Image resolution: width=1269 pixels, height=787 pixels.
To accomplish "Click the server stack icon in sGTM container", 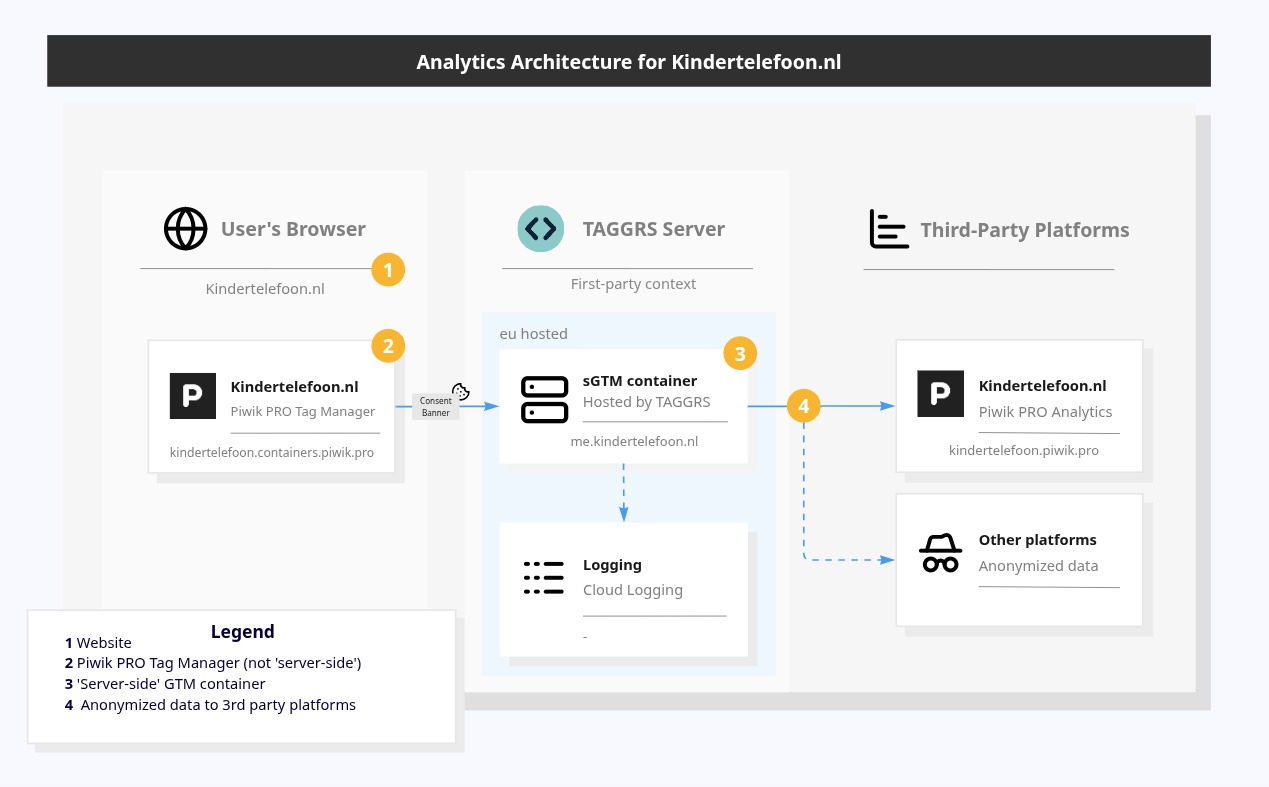I will [545, 400].
